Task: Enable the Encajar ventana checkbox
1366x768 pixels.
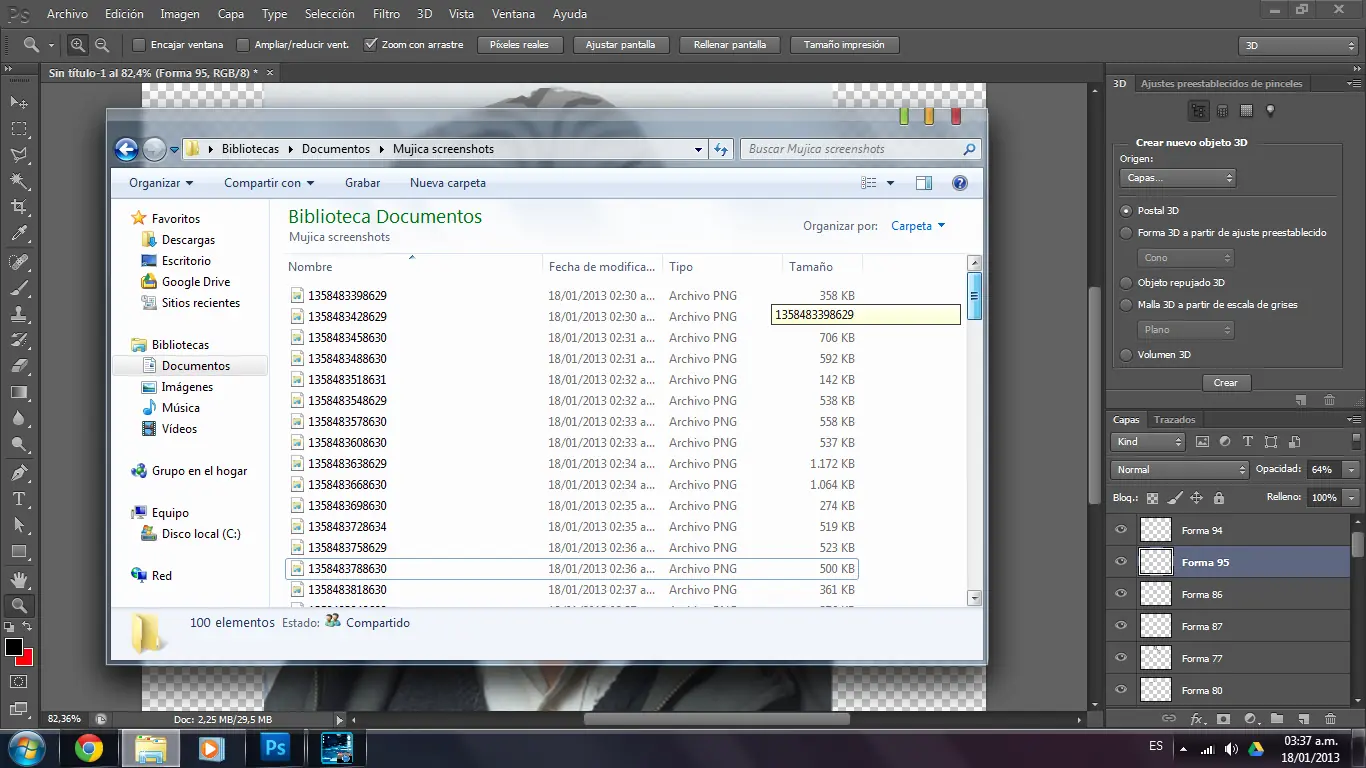Action: (x=139, y=45)
